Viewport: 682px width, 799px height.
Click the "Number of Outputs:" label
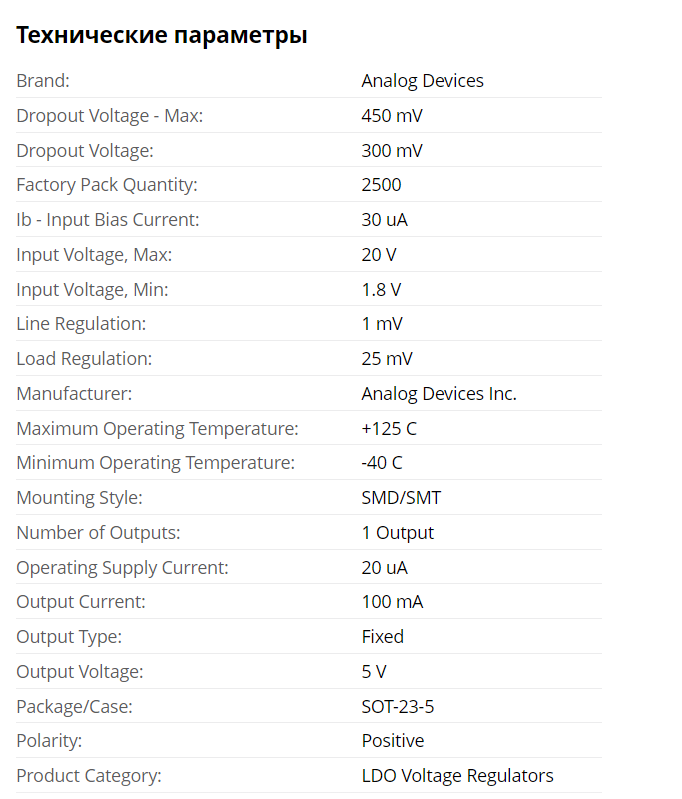pos(98,533)
